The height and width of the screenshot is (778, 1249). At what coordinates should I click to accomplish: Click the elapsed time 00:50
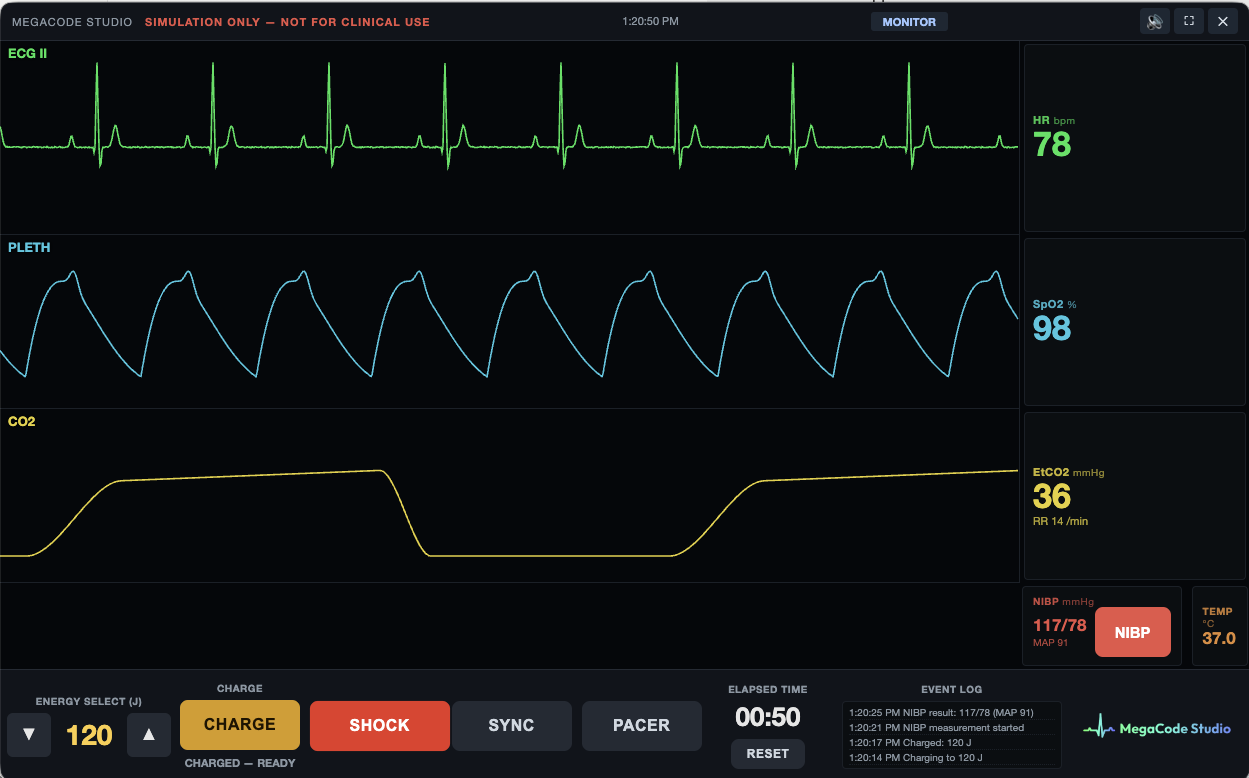coord(768,717)
